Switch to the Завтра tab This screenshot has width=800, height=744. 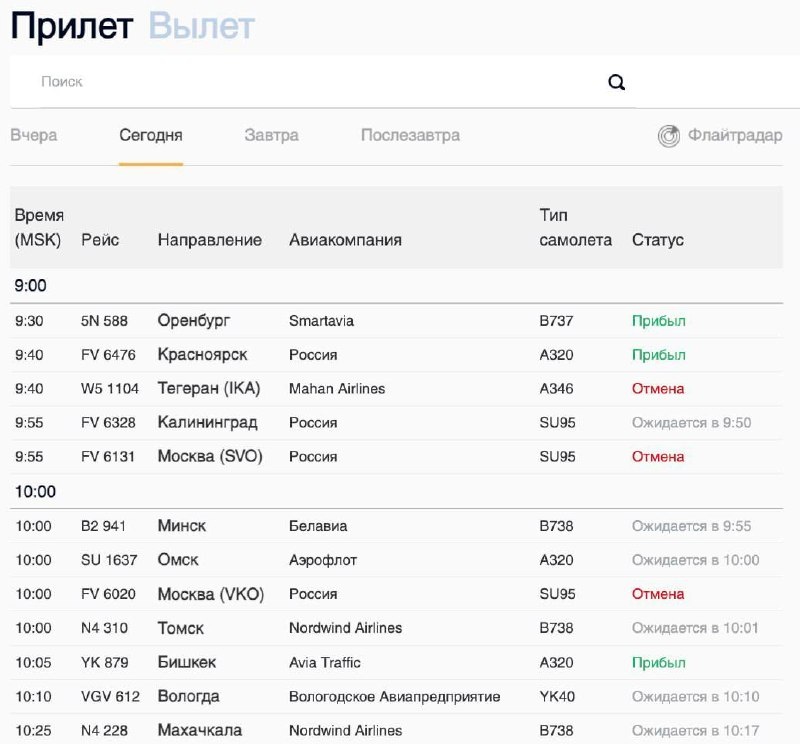click(x=271, y=135)
